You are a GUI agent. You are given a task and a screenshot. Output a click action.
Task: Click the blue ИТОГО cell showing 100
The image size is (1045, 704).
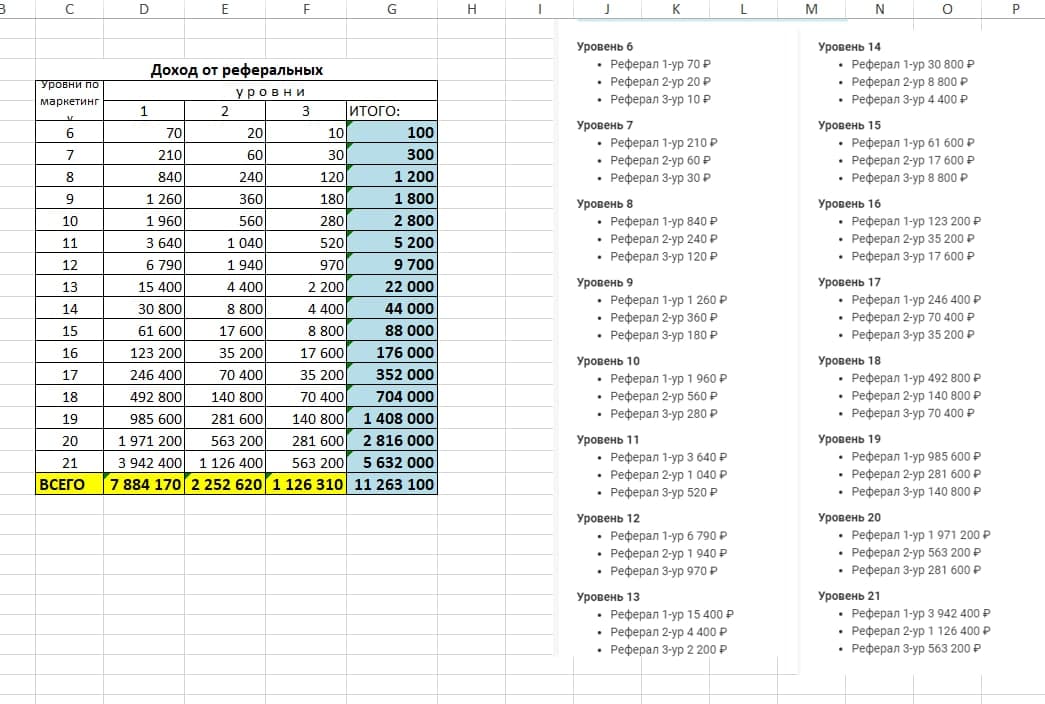[392, 133]
